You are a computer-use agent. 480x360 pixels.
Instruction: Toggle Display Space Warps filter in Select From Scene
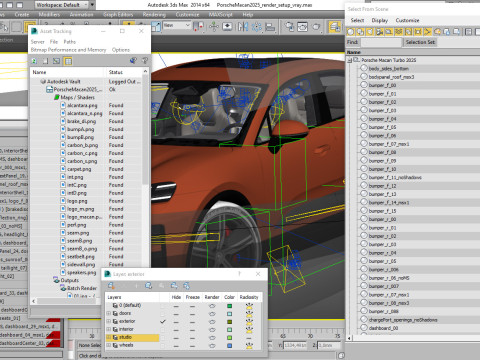pos(398,32)
